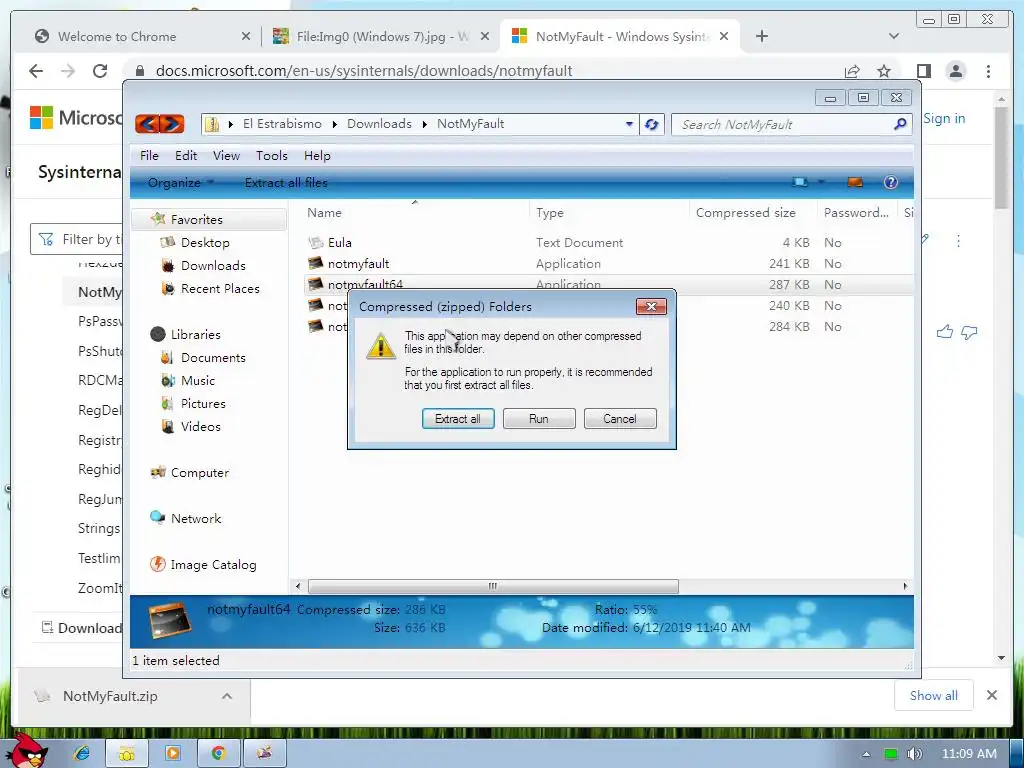Open the Chrome three-dot menu
The image size is (1024, 768).
[x=989, y=71]
